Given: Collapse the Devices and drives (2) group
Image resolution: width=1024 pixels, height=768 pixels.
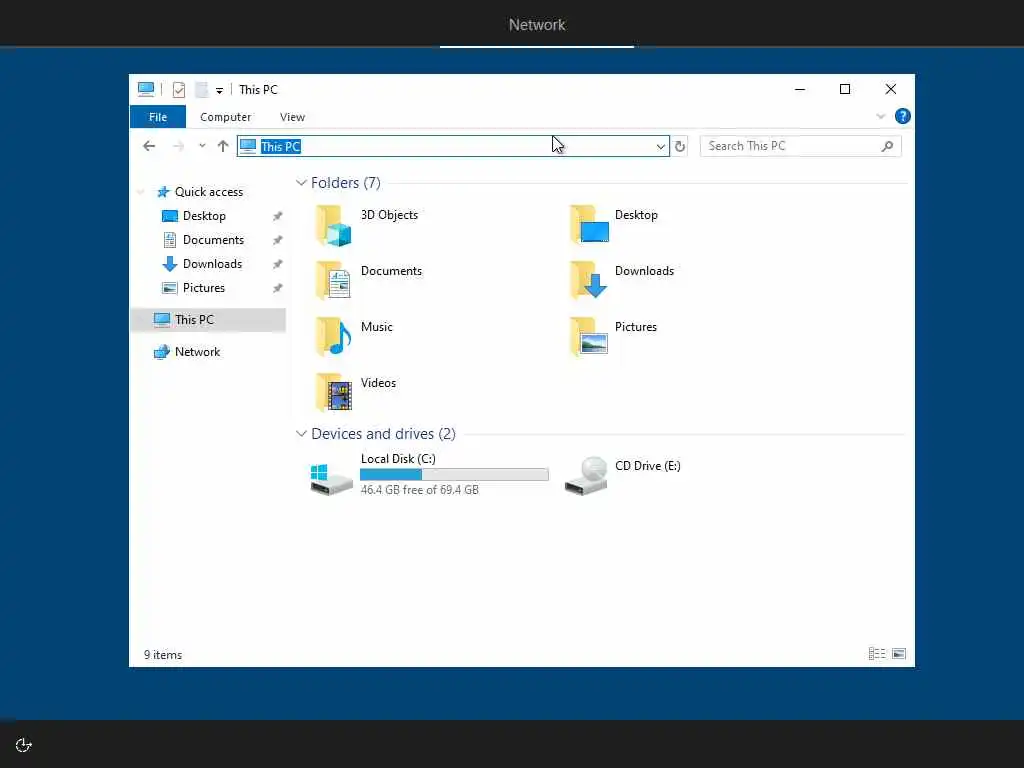Looking at the screenshot, I should (301, 434).
